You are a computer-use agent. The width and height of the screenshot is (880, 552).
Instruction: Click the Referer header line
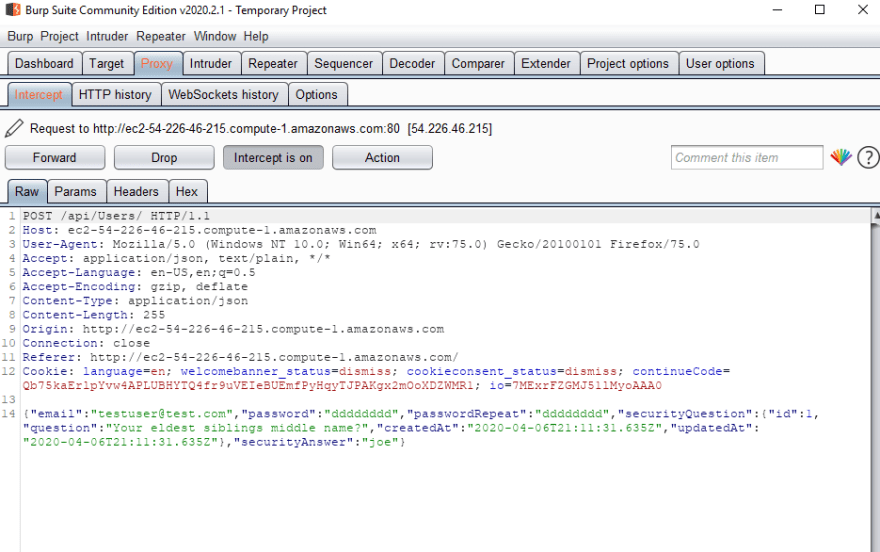point(240,357)
